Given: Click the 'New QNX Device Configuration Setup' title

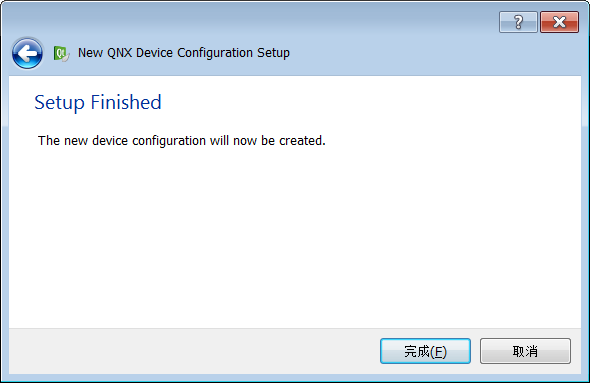Looking at the screenshot, I should (x=184, y=53).
